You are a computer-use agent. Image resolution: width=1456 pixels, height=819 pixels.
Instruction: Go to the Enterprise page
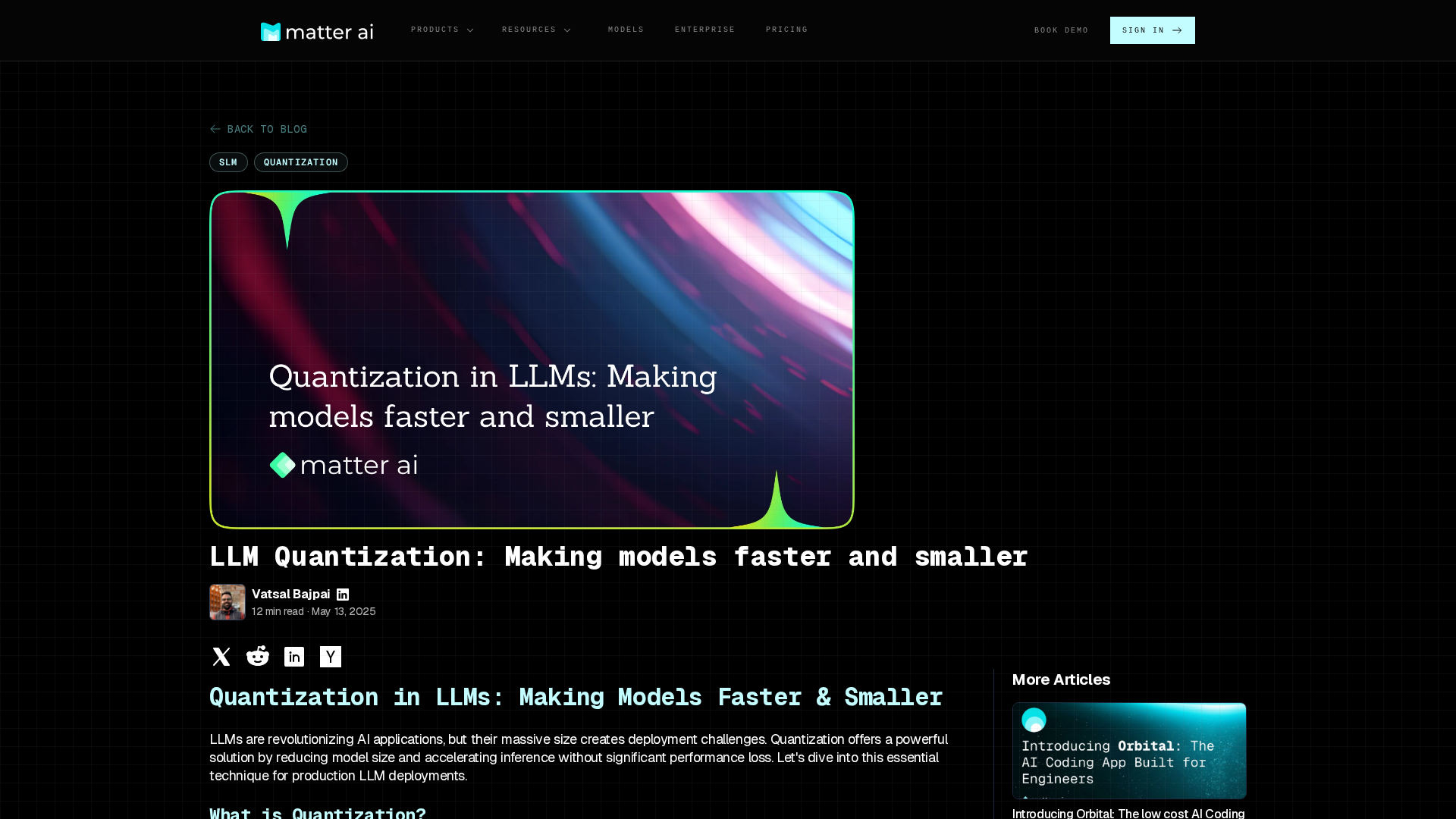pyautogui.click(x=704, y=30)
